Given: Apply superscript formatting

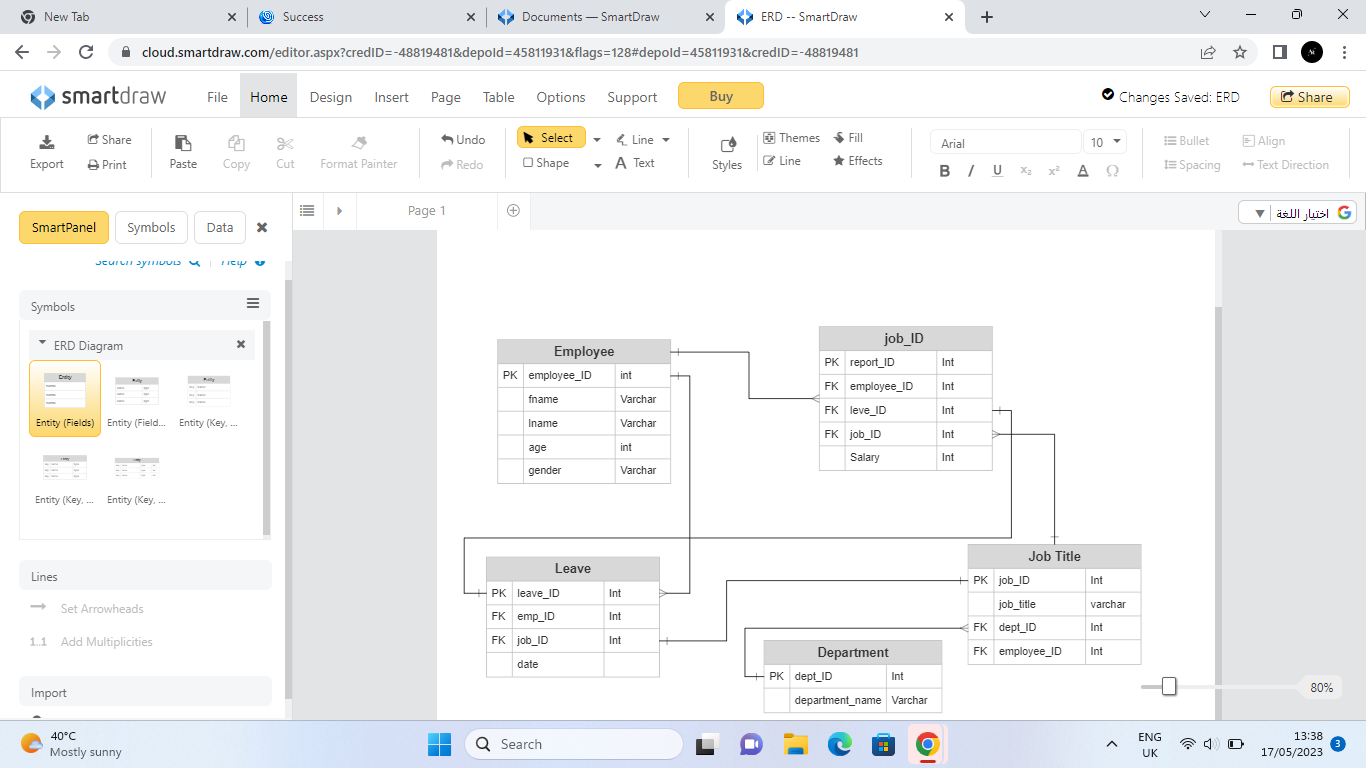Looking at the screenshot, I should click(x=1053, y=171).
